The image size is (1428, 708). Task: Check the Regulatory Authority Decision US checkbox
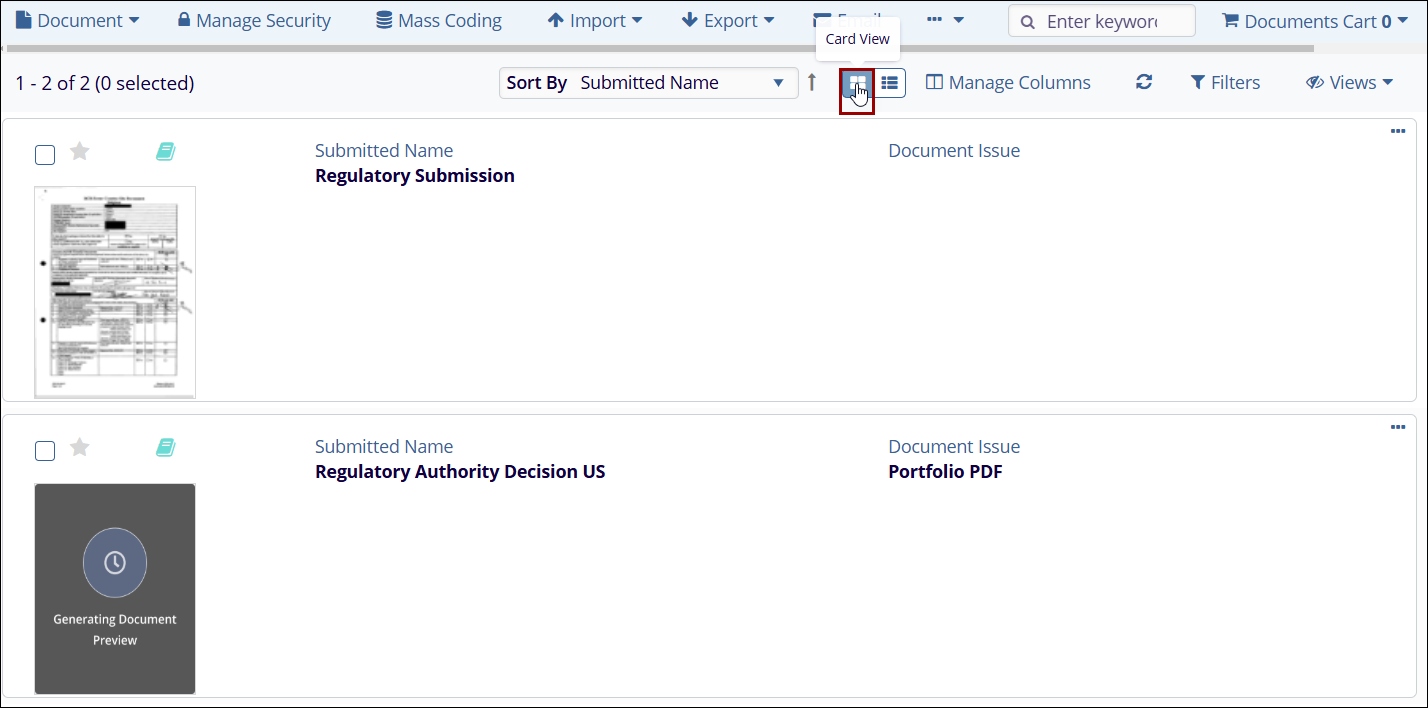point(45,450)
